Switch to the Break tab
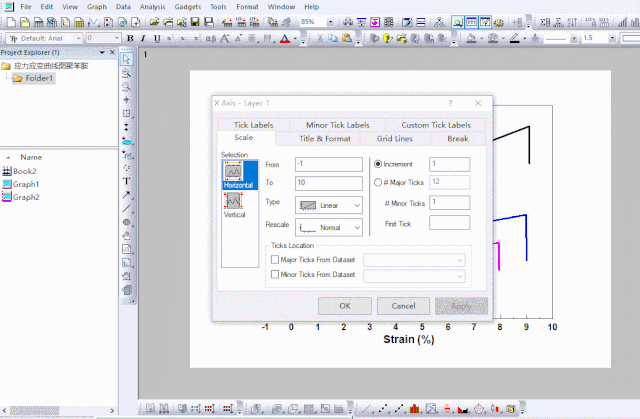The height and width of the screenshot is (419, 640). [x=458, y=139]
